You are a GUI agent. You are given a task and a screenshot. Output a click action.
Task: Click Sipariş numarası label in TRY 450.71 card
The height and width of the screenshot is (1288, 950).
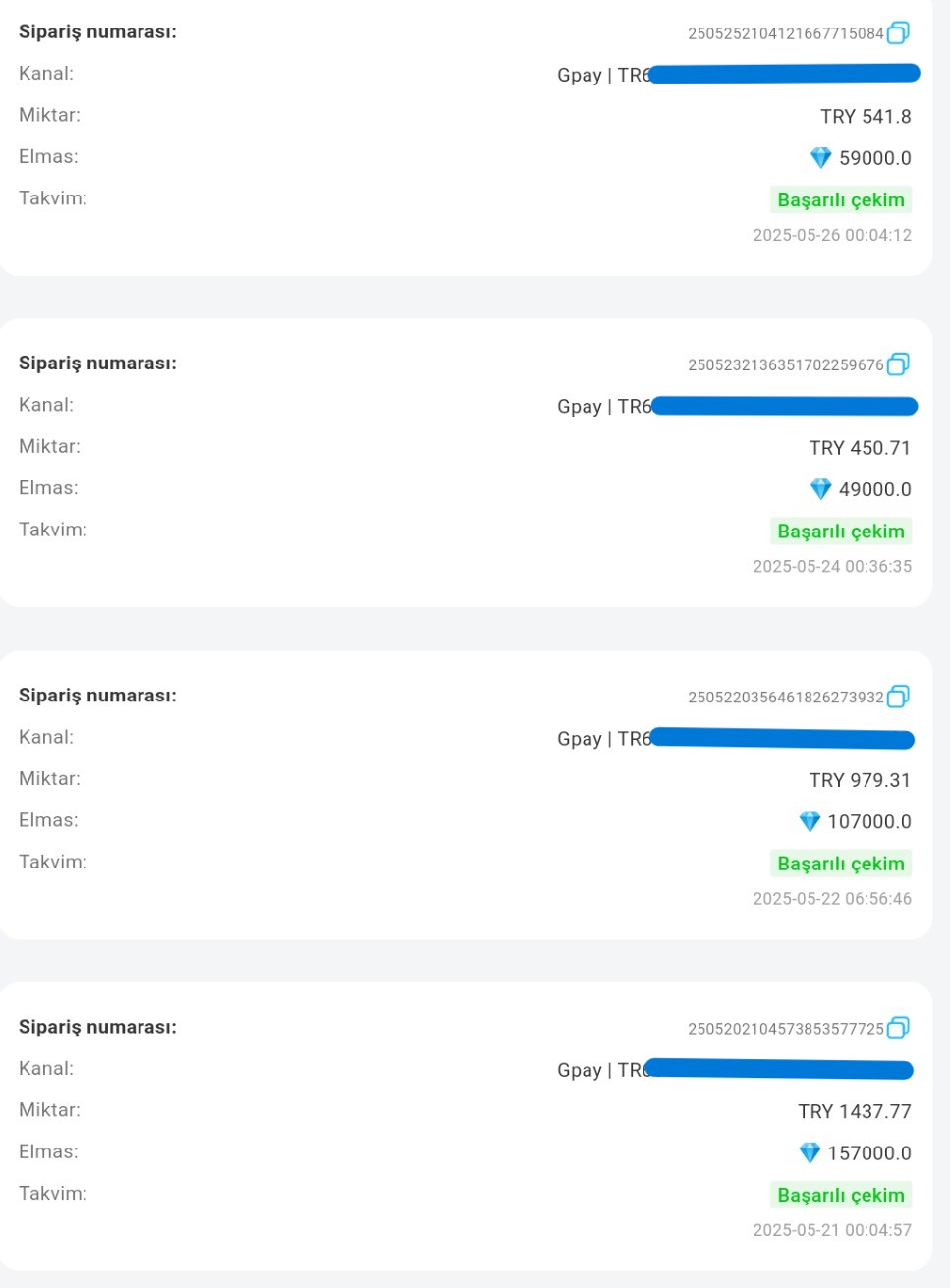click(x=97, y=364)
